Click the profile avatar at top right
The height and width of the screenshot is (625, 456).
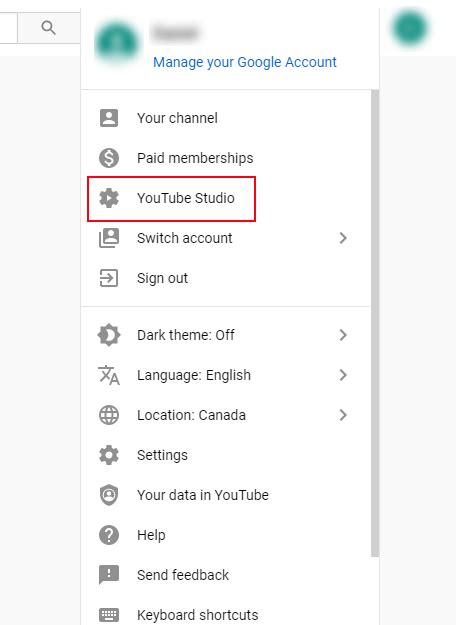[x=410, y=28]
